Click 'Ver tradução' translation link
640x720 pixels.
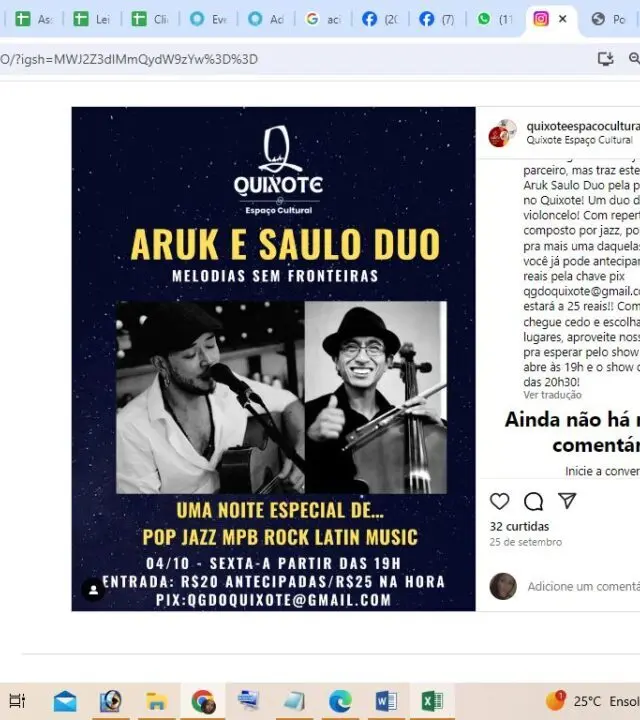tap(552, 395)
